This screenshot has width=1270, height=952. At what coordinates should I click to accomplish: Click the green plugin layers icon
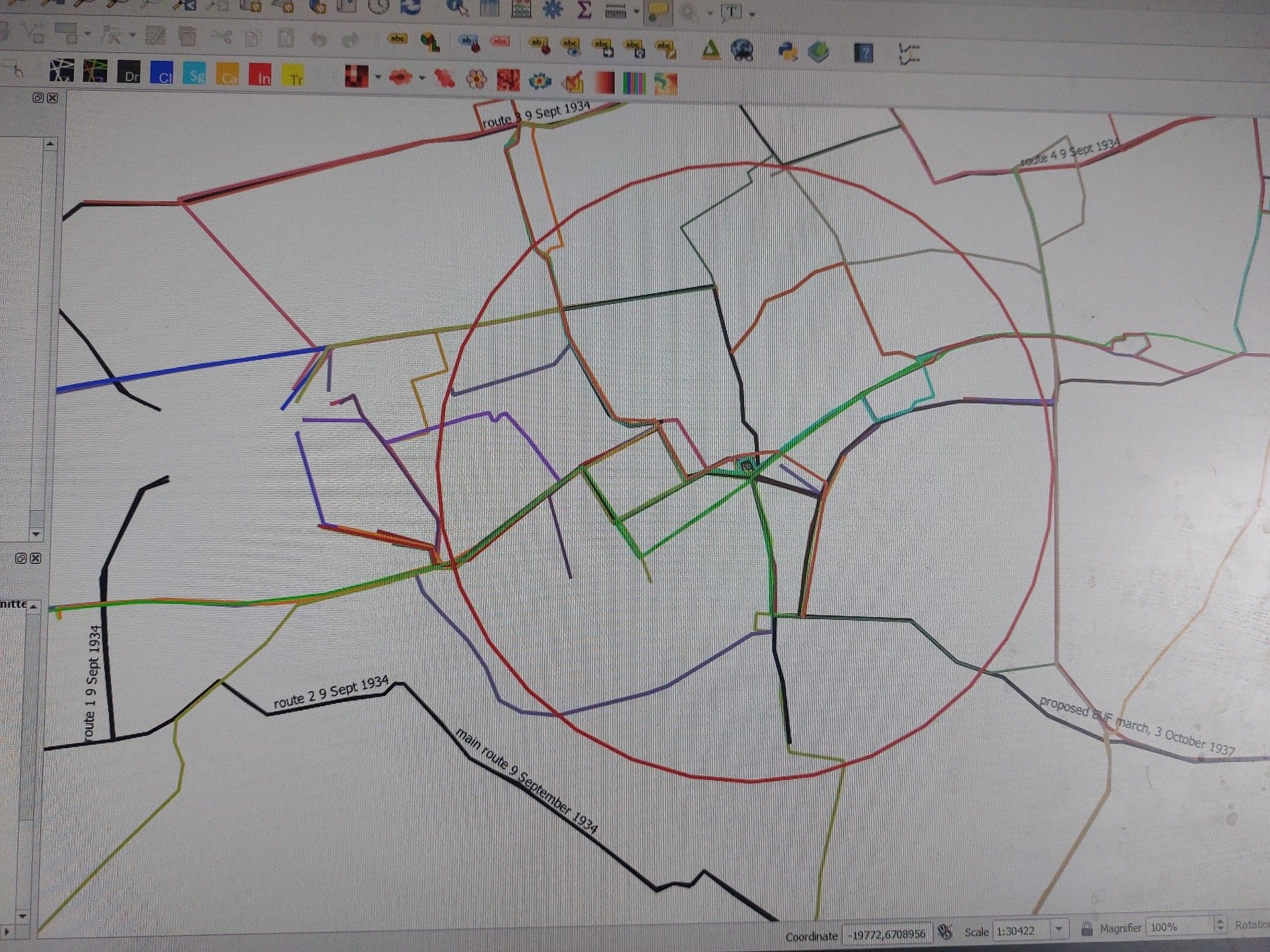coord(819,52)
